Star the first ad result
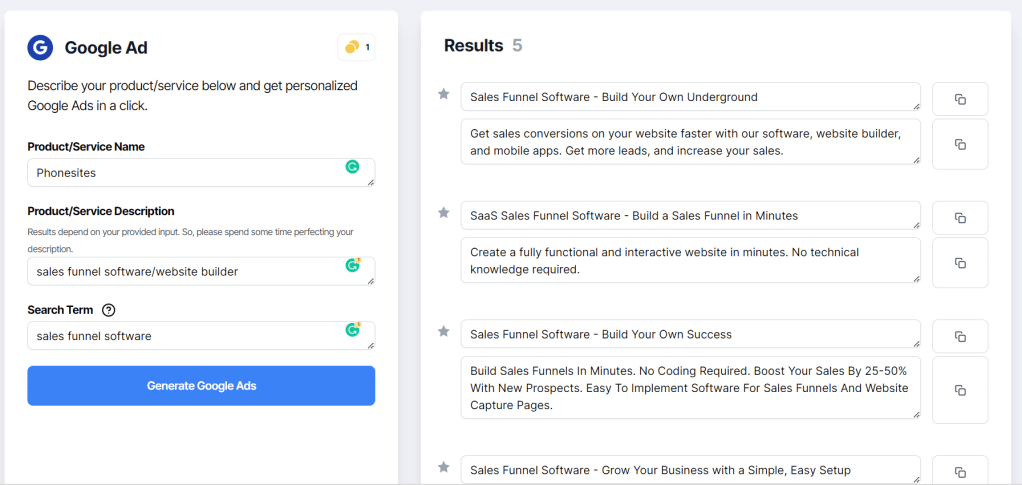Screen dimensions: 1022x485 [x=444, y=95]
